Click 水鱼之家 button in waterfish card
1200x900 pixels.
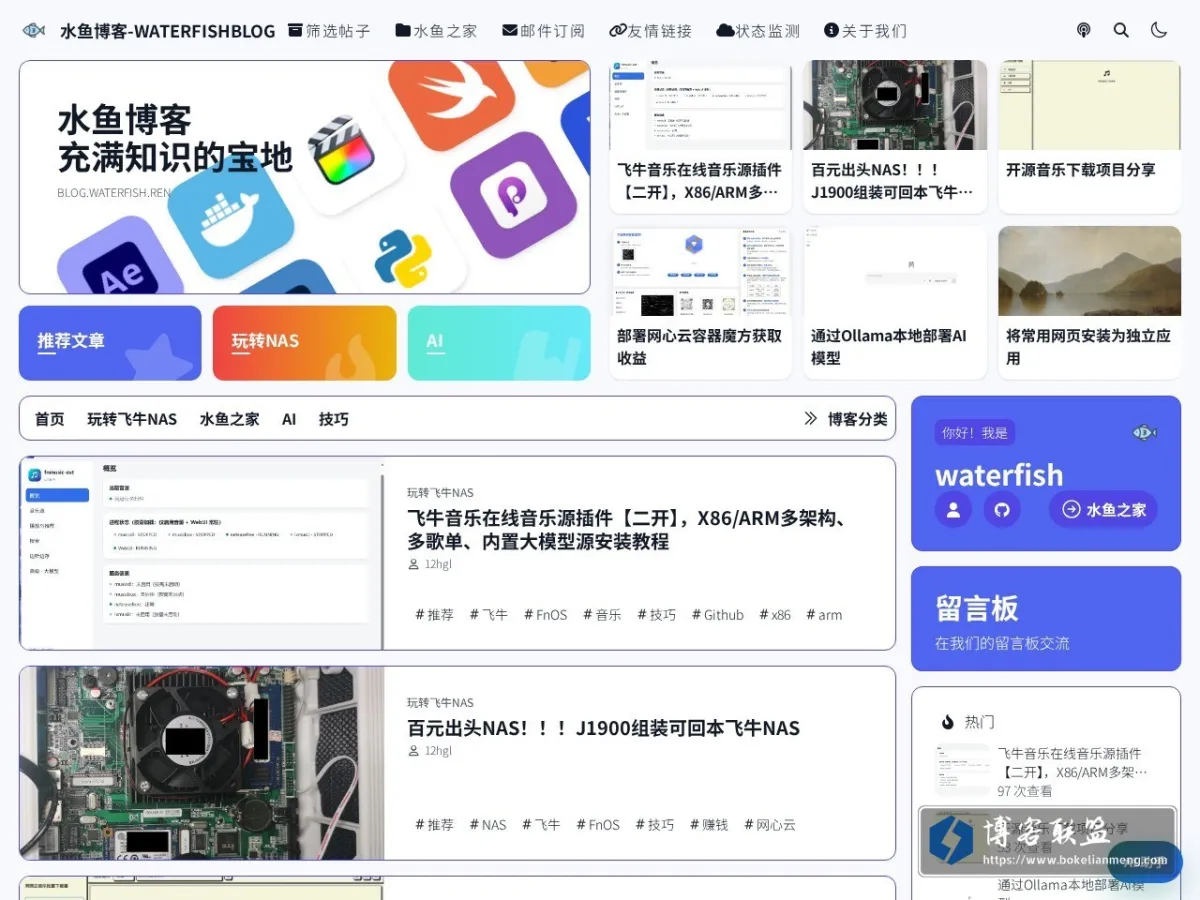(1103, 510)
